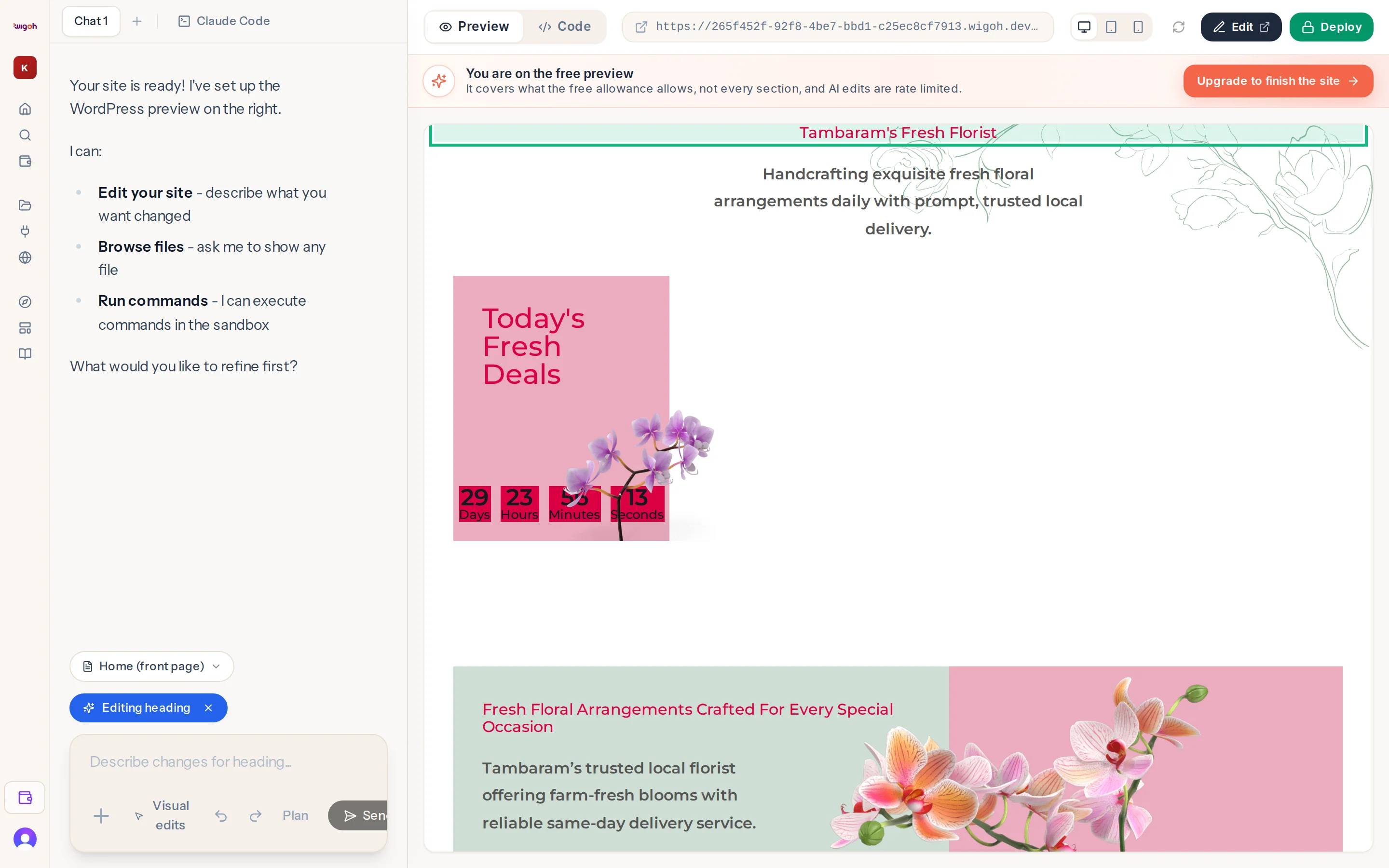Open the Claude Code tab
Image resolution: width=1389 pixels, height=868 pixels.
click(224, 21)
